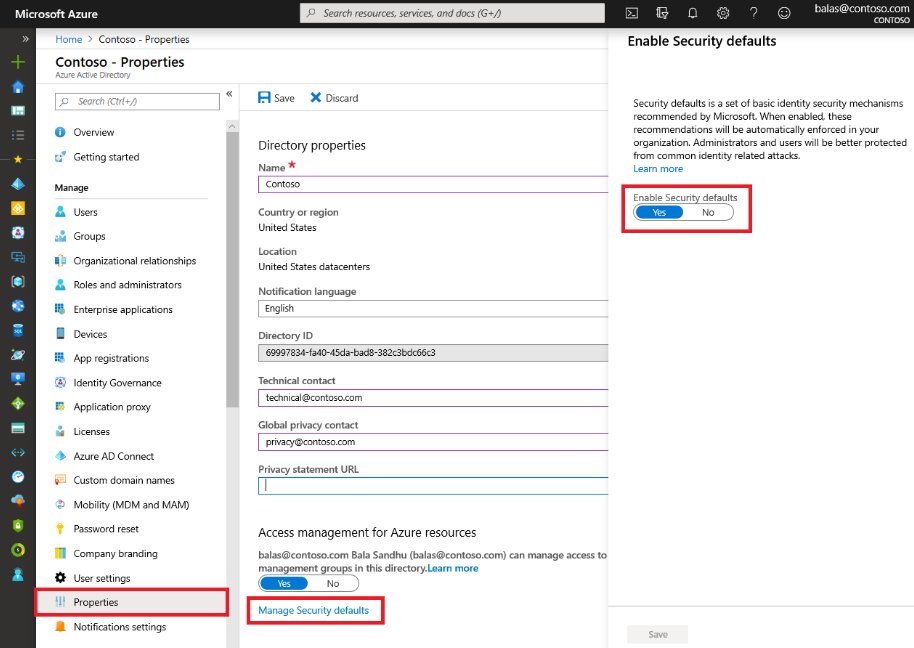Collapse the Azure AD menu panel
914x648 pixels.
pos(229,94)
